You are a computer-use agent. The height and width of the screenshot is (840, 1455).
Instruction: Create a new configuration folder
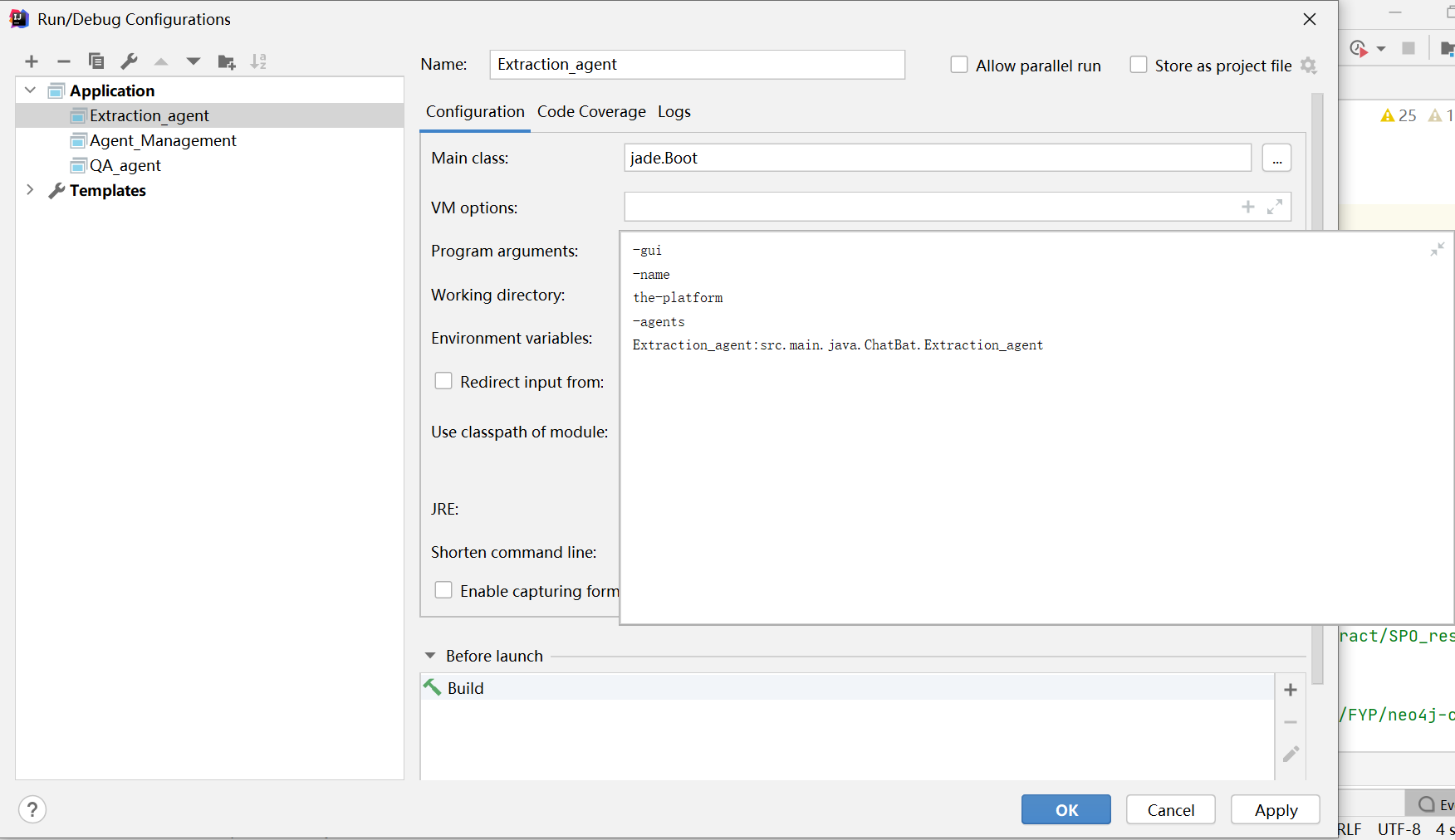pos(227,61)
